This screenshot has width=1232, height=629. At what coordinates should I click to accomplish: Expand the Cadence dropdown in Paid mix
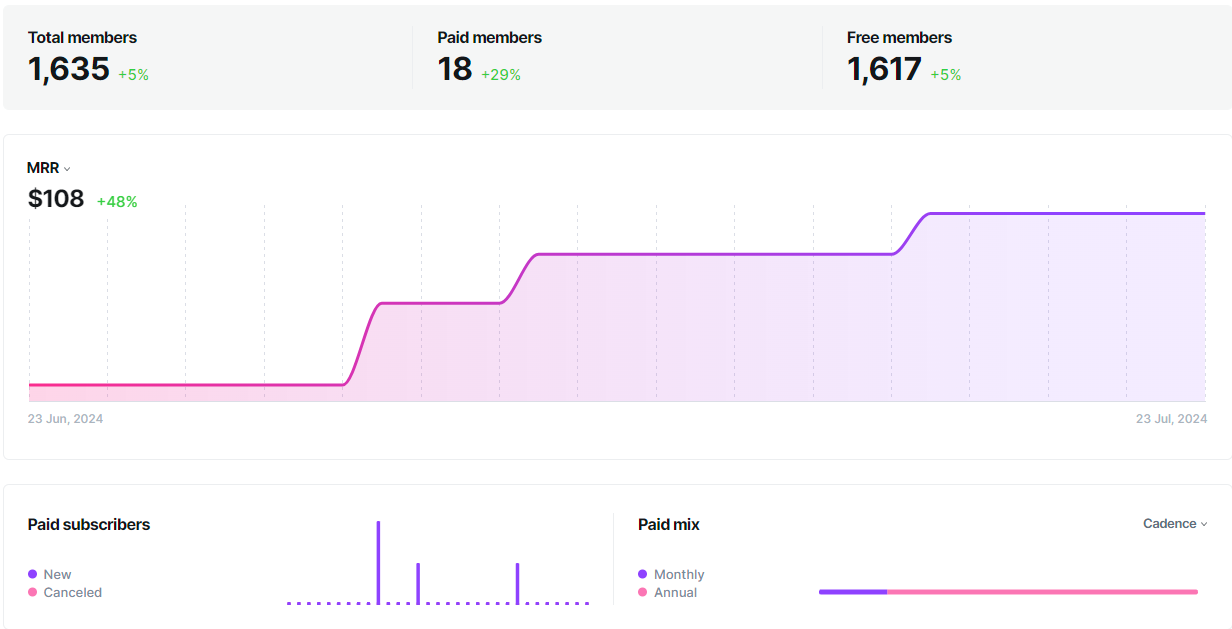pos(1174,524)
